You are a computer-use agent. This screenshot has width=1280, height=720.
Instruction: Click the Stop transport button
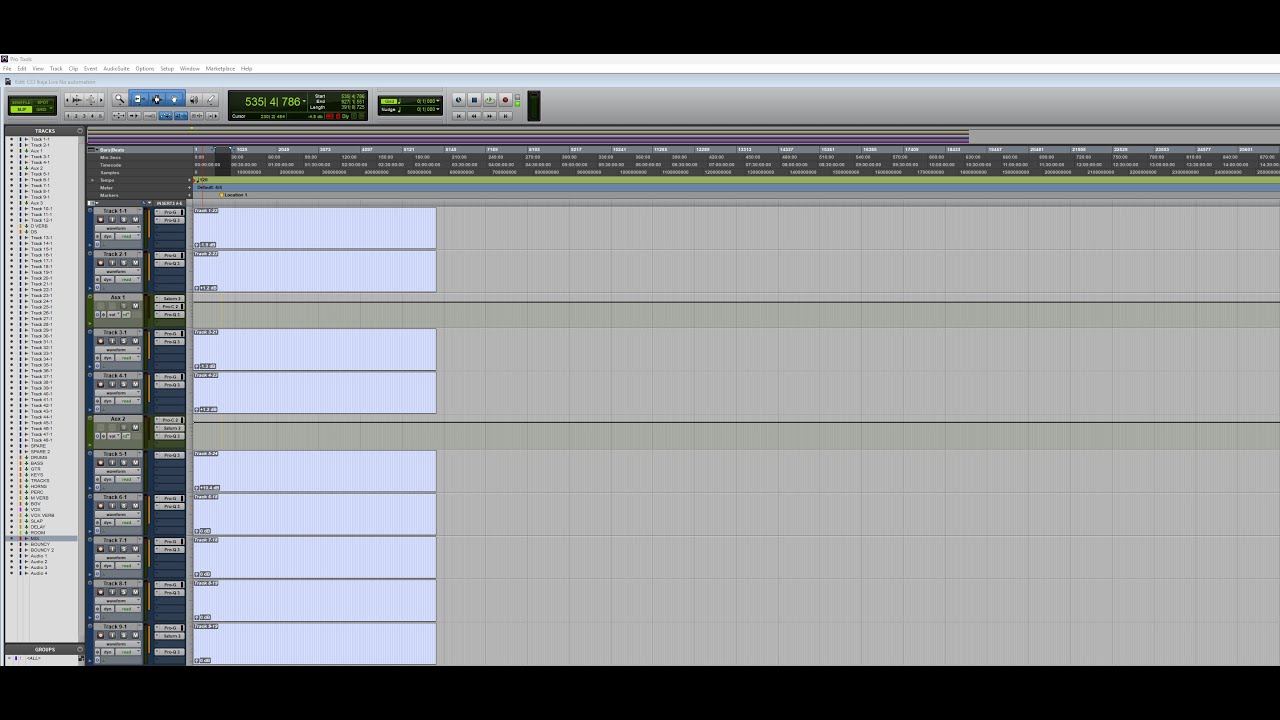click(x=474, y=100)
